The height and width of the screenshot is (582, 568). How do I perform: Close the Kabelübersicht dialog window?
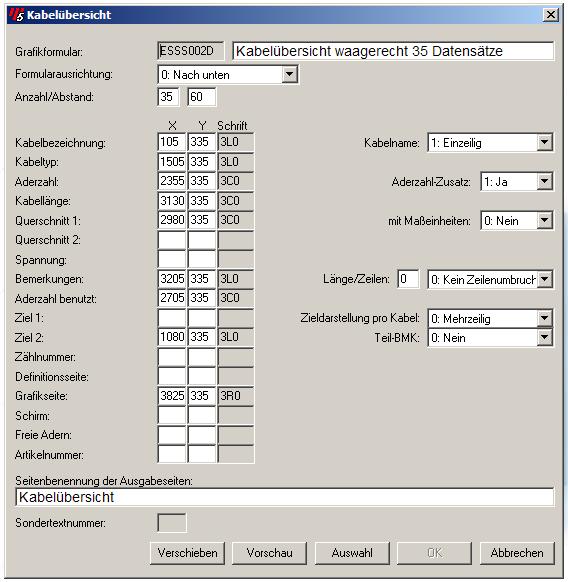click(551, 15)
